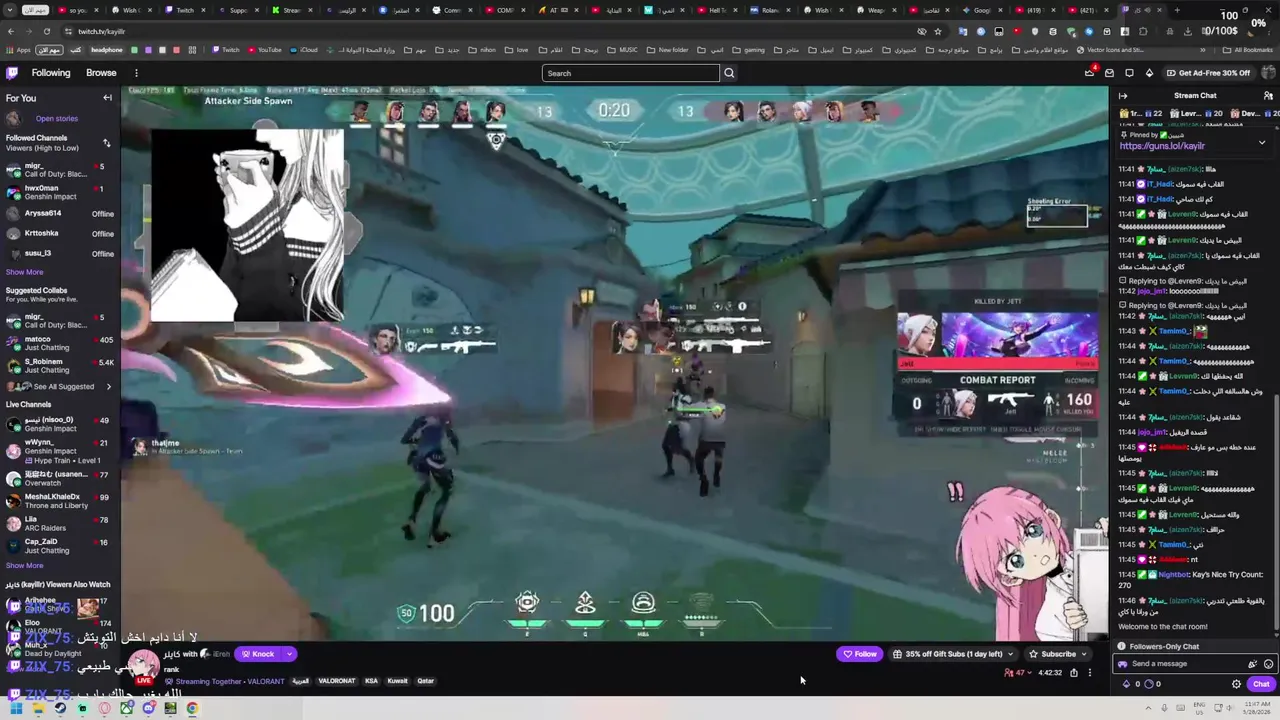Open the user avatar menu

pyautogui.click(x=1267, y=73)
